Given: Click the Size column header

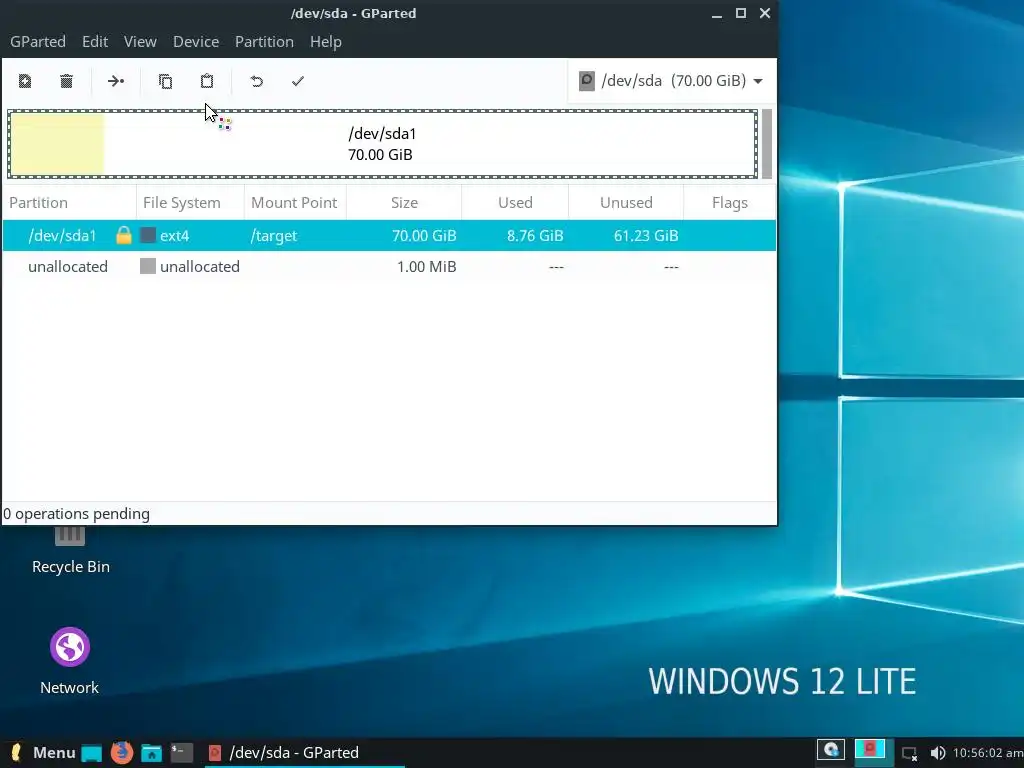Looking at the screenshot, I should (x=404, y=202).
